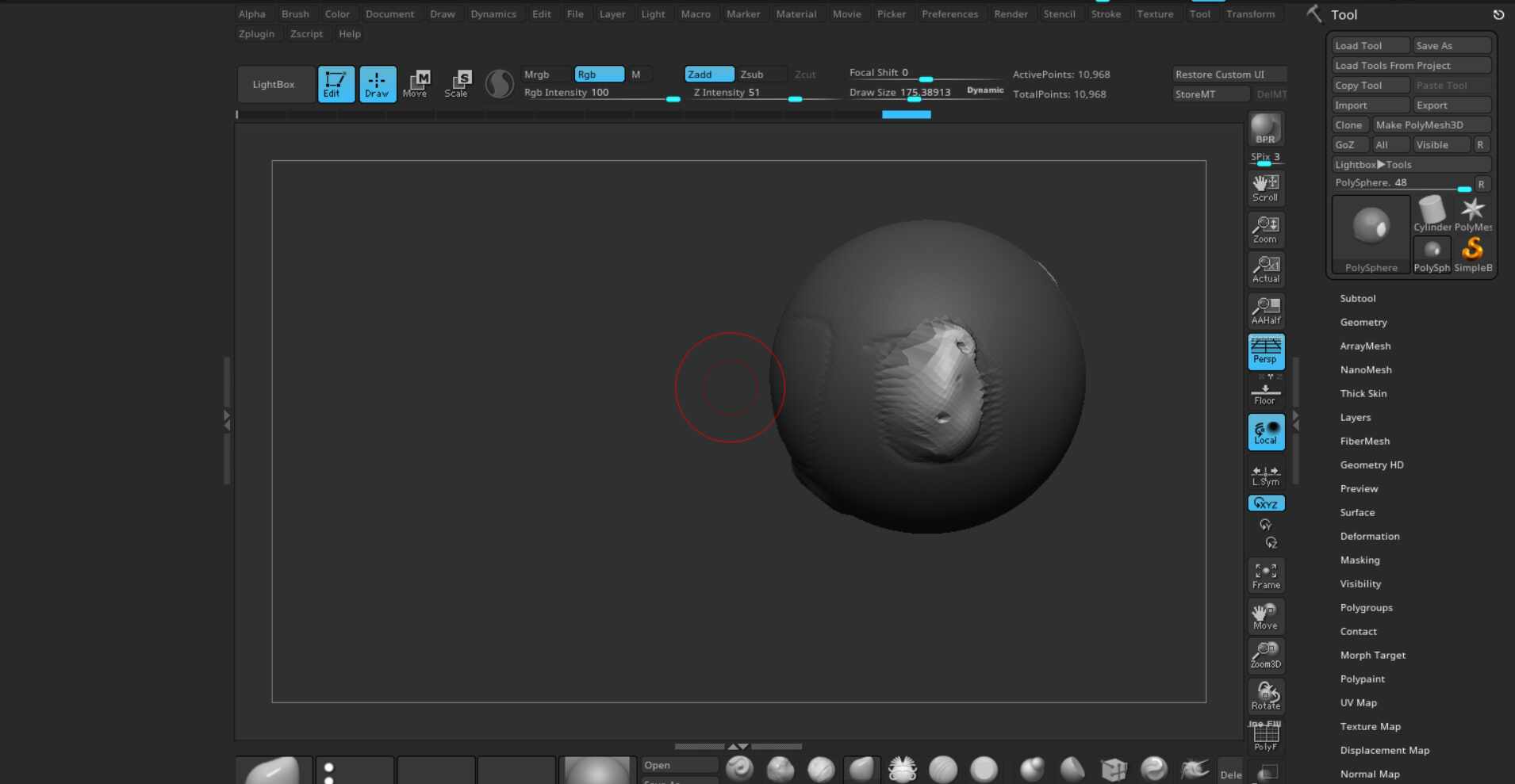Click the LightBox button
This screenshot has height=784, width=1515.
click(274, 84)
